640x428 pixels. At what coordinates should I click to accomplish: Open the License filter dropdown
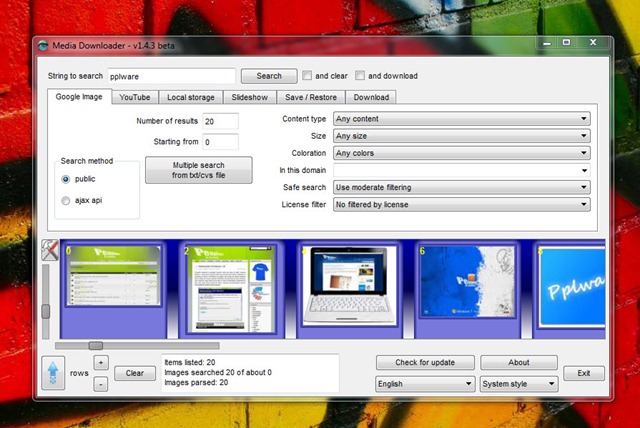[x=462, y=204]
